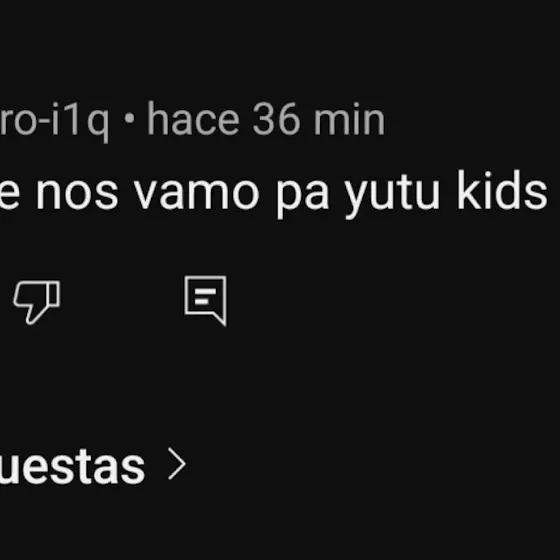Screen dimensions: 560x560
Task: Mark the comment with the thumbs-down
Action: click(x=37, y=302)
